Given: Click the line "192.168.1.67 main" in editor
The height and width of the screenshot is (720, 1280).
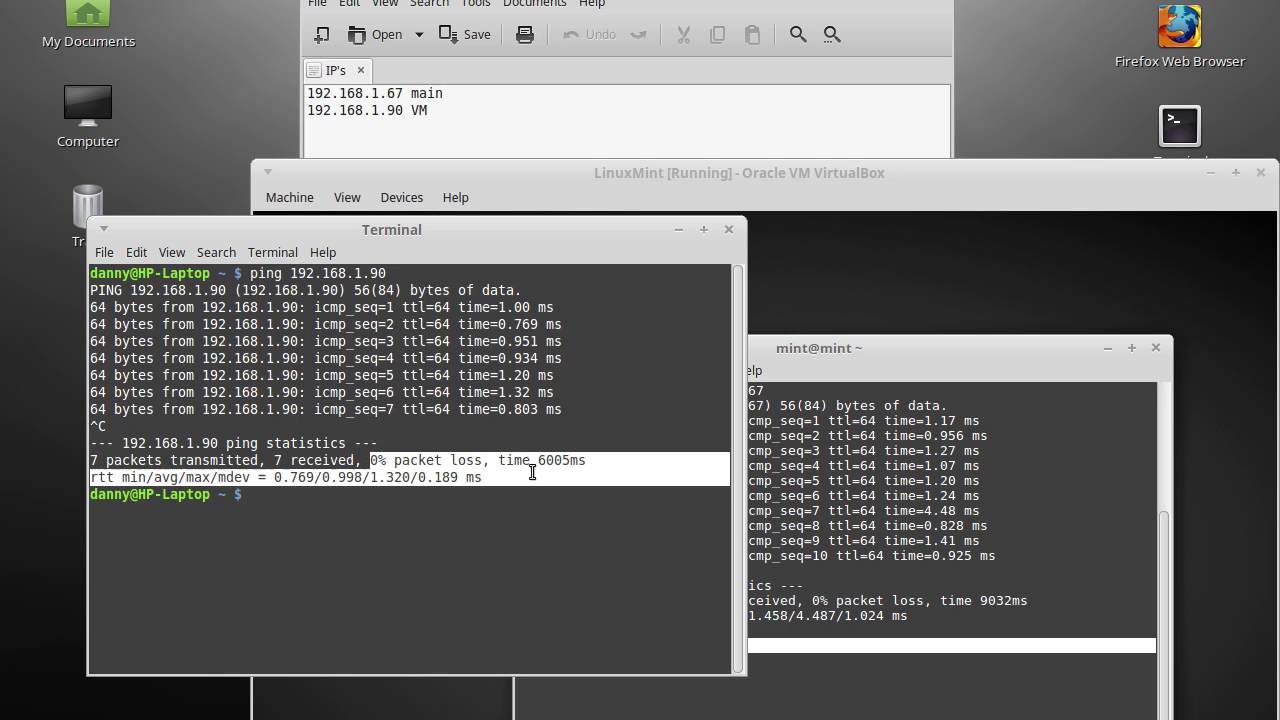Looking at the screenshot, I should (375, 93).
